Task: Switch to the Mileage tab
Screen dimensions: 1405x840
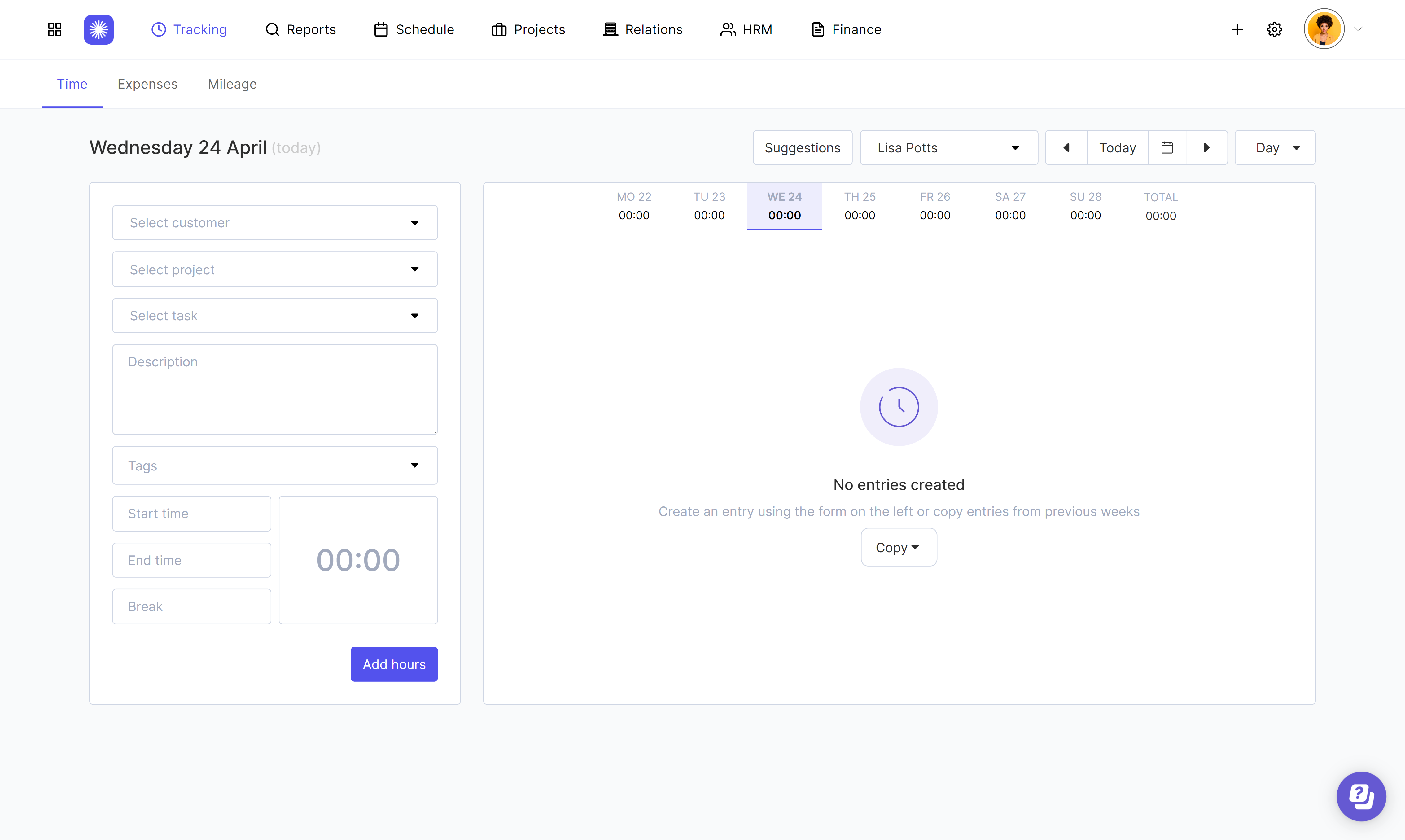Action: coord(232,84)
